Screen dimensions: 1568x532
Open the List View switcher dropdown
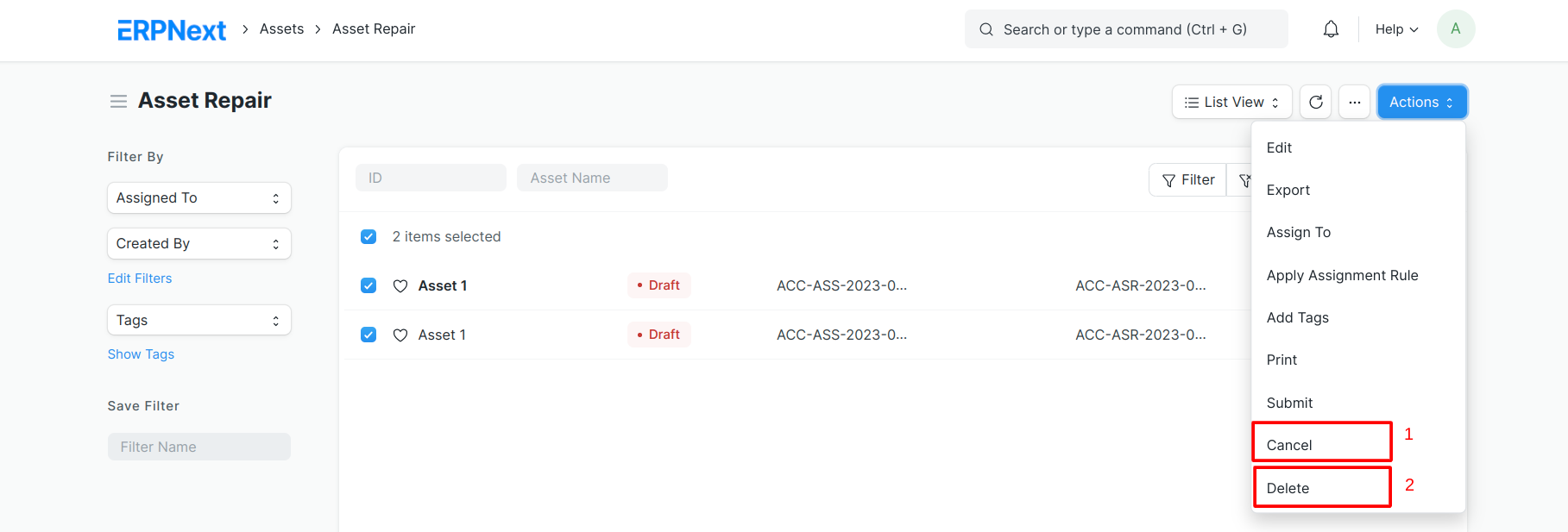pos(1231,102)
